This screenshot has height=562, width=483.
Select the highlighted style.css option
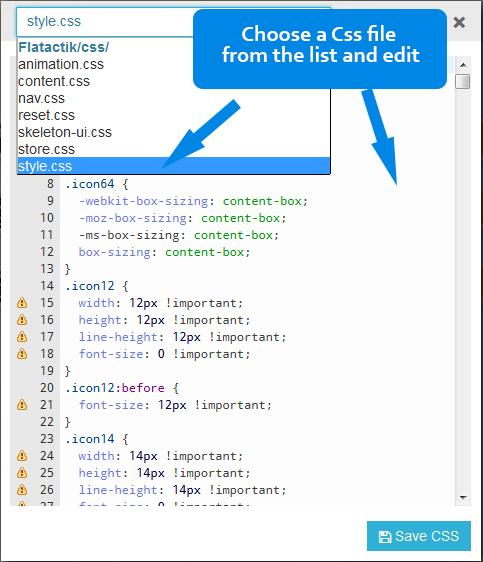click(x=173, y=166)
